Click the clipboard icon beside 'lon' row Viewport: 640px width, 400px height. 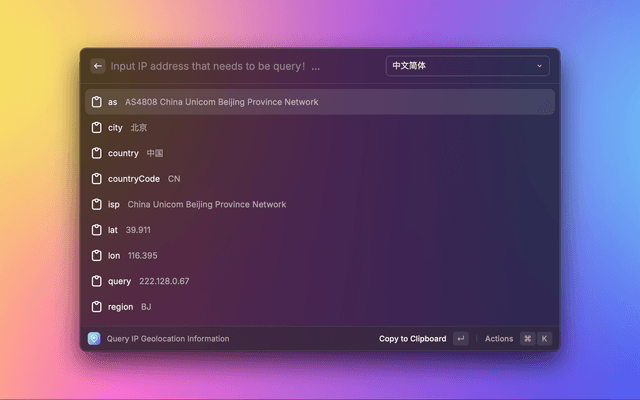point(97,255)
